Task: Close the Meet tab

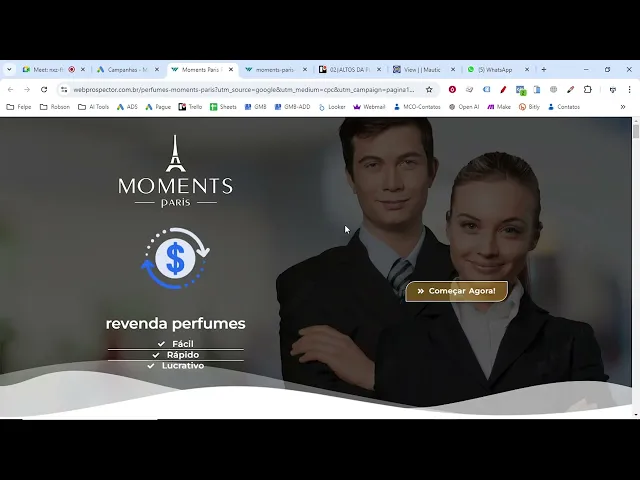Action: click(x=83, y=70)
